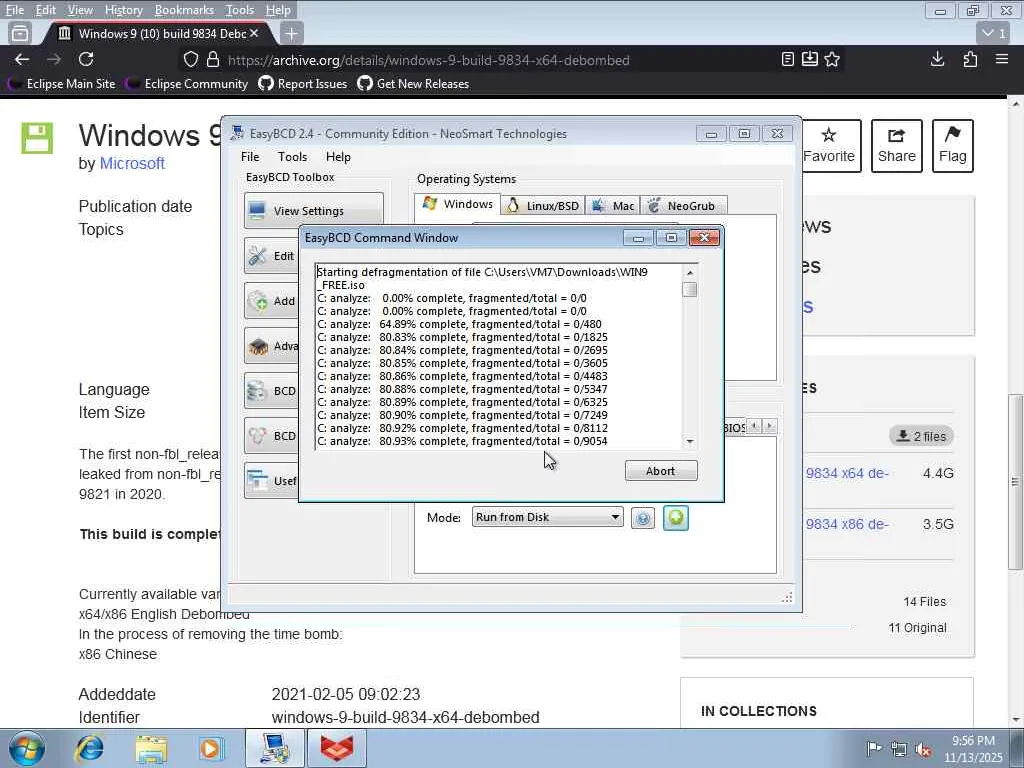Open the EasyBCD Tools menu

click(x=293, y=157)
